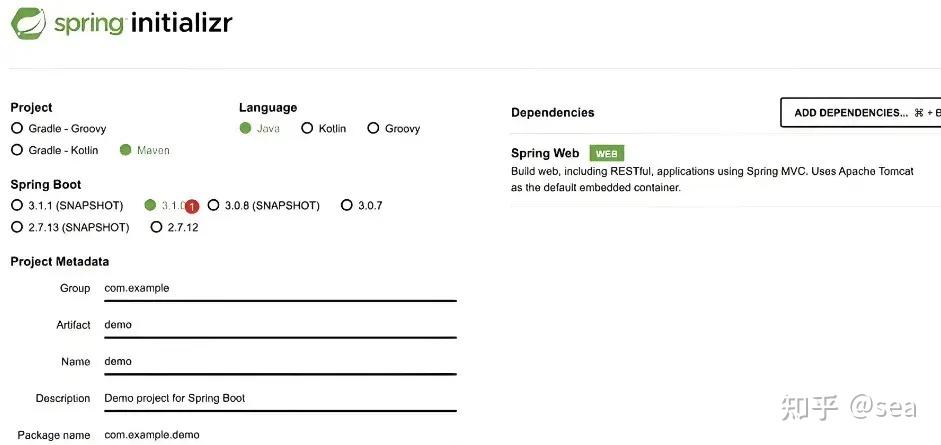Select Spring Boot version 3.0.7
The width and height of the screenshot is (941, 445).
click(347, 205)
